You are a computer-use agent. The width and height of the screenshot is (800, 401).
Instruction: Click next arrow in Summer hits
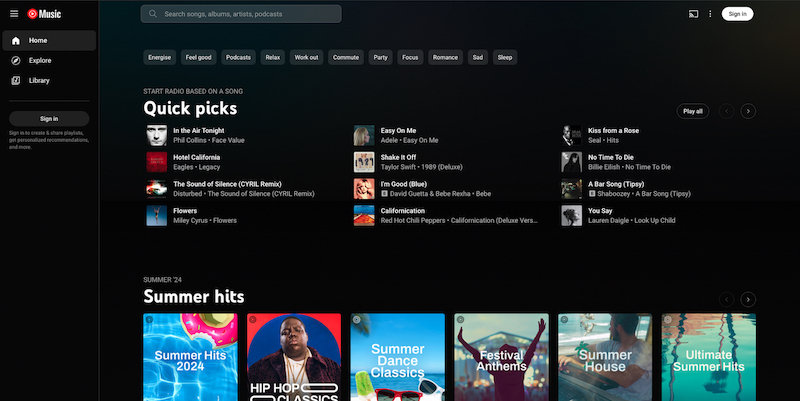[748, 299]
